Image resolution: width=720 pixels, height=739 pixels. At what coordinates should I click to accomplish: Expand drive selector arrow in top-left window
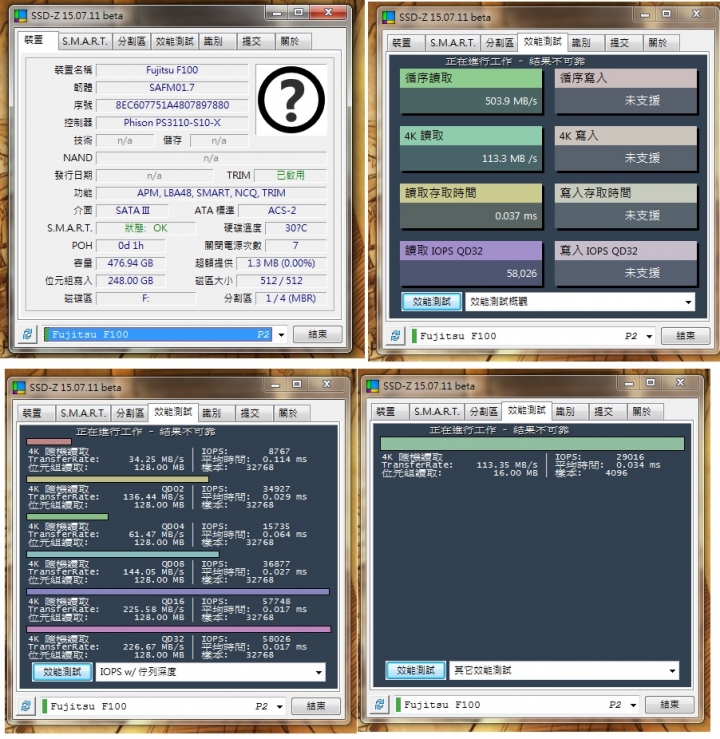(x=281, y=335)
